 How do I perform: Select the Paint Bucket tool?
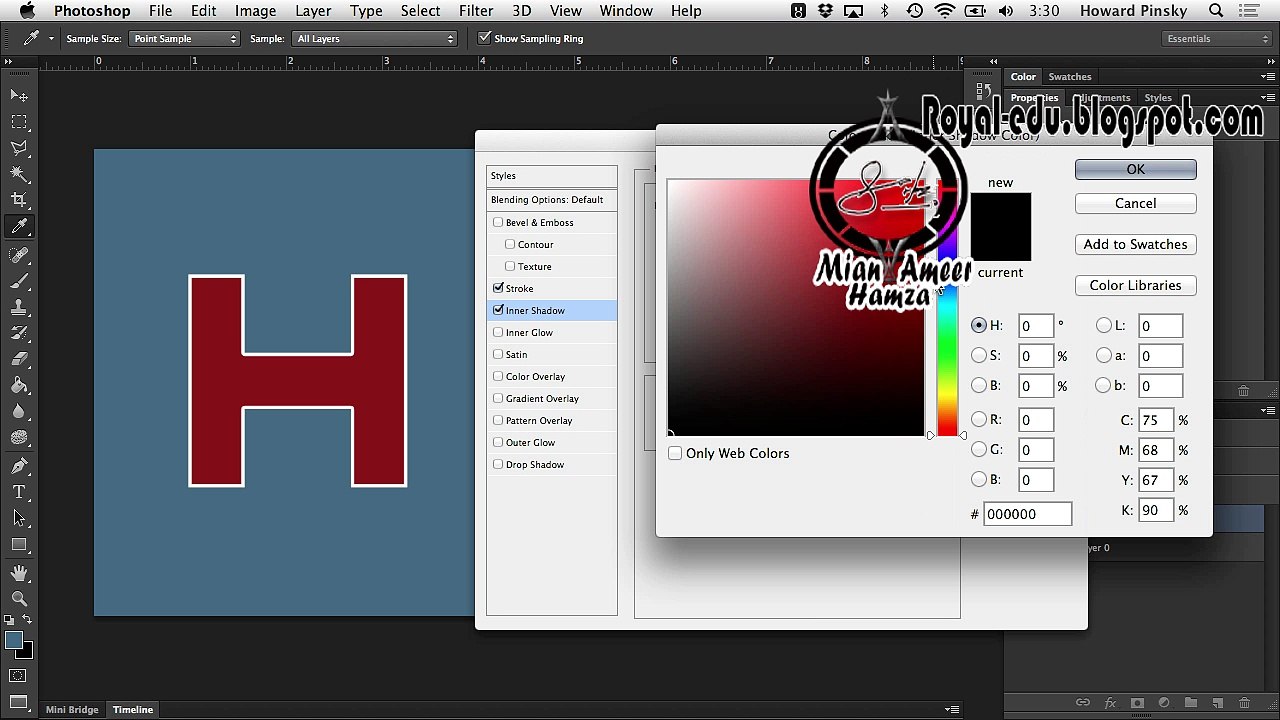pyautogui.click(x=19, y=385)
